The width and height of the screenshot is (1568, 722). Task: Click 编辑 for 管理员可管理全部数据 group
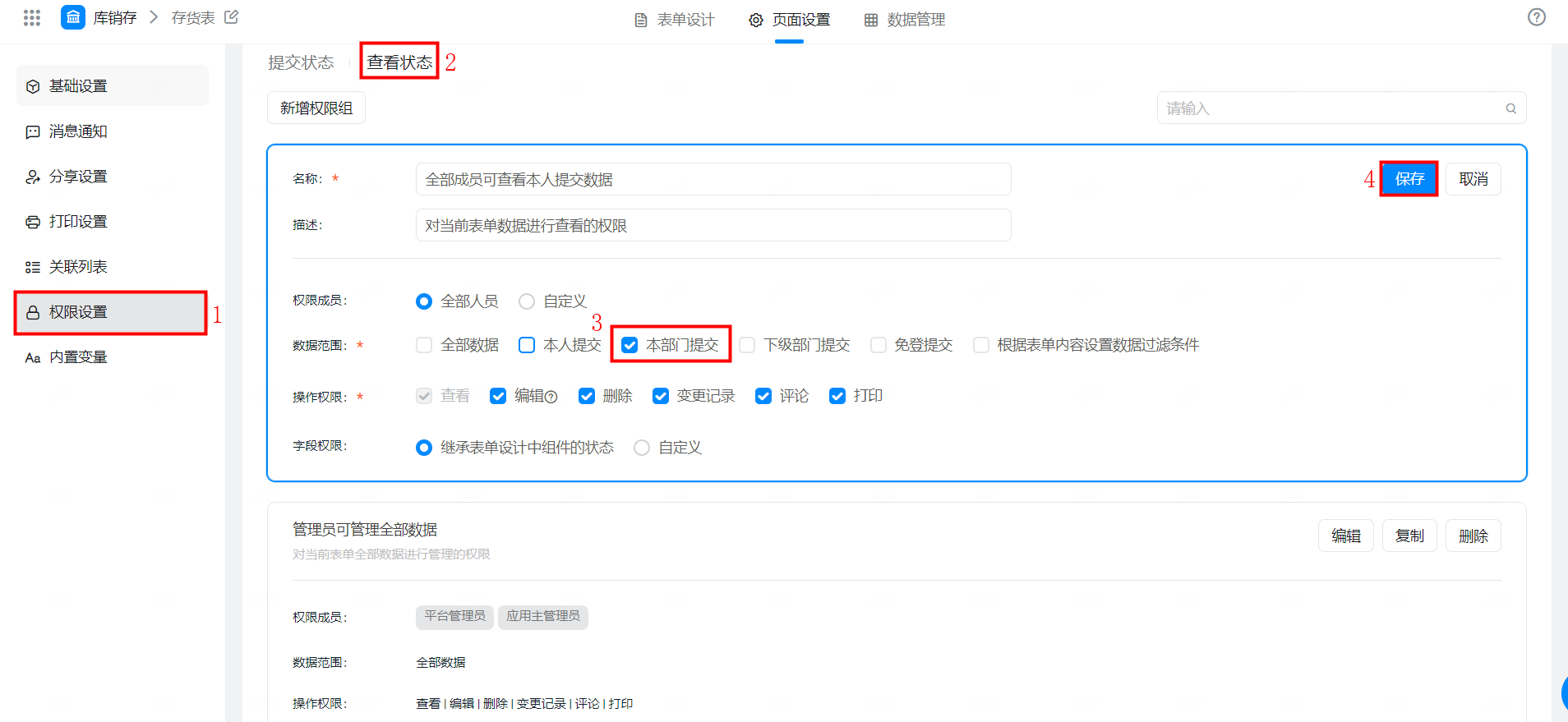(1346, 536)
